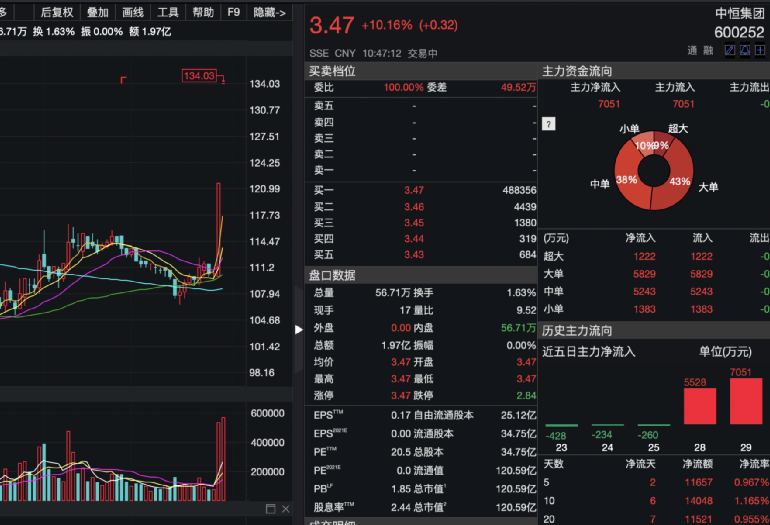Viewport: 770px width, 525px height.
Task: Click the stock code 600252
Action: pyautogui.click(x=739, y=32)
